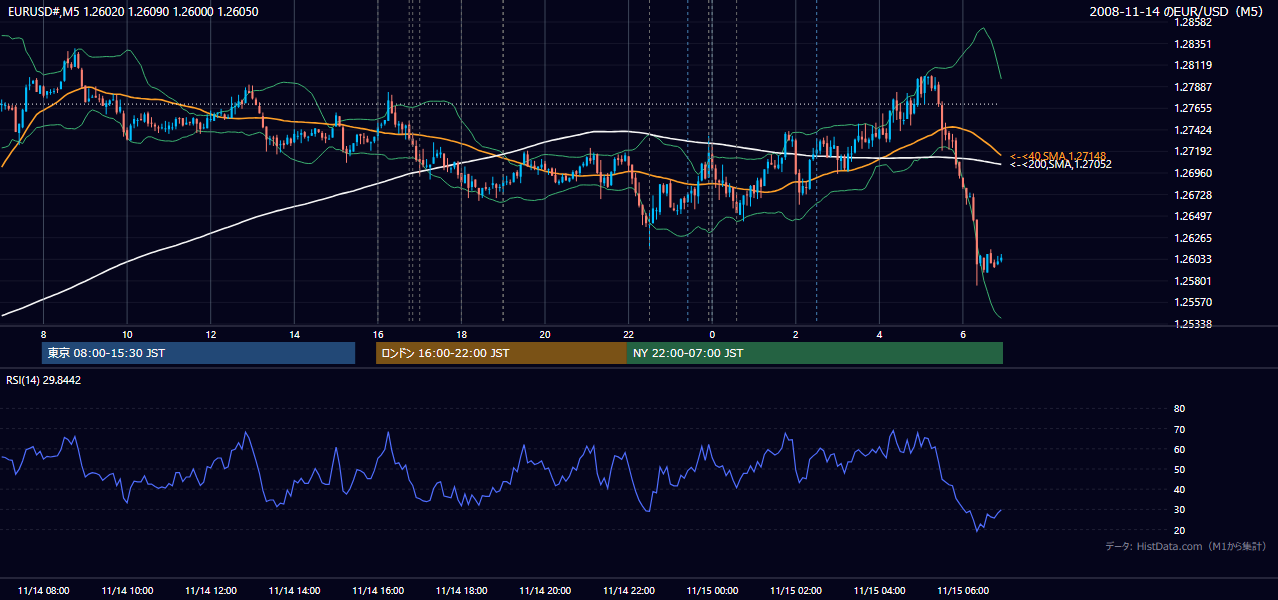Click price level 1.26728 on the axis

pyautogui.click(x=1193, y=195)
